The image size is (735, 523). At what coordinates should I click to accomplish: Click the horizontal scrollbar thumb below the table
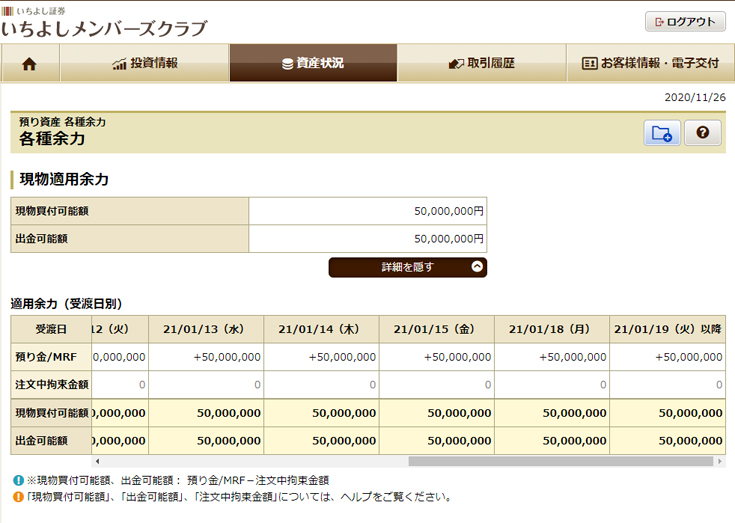pos(560,462)
